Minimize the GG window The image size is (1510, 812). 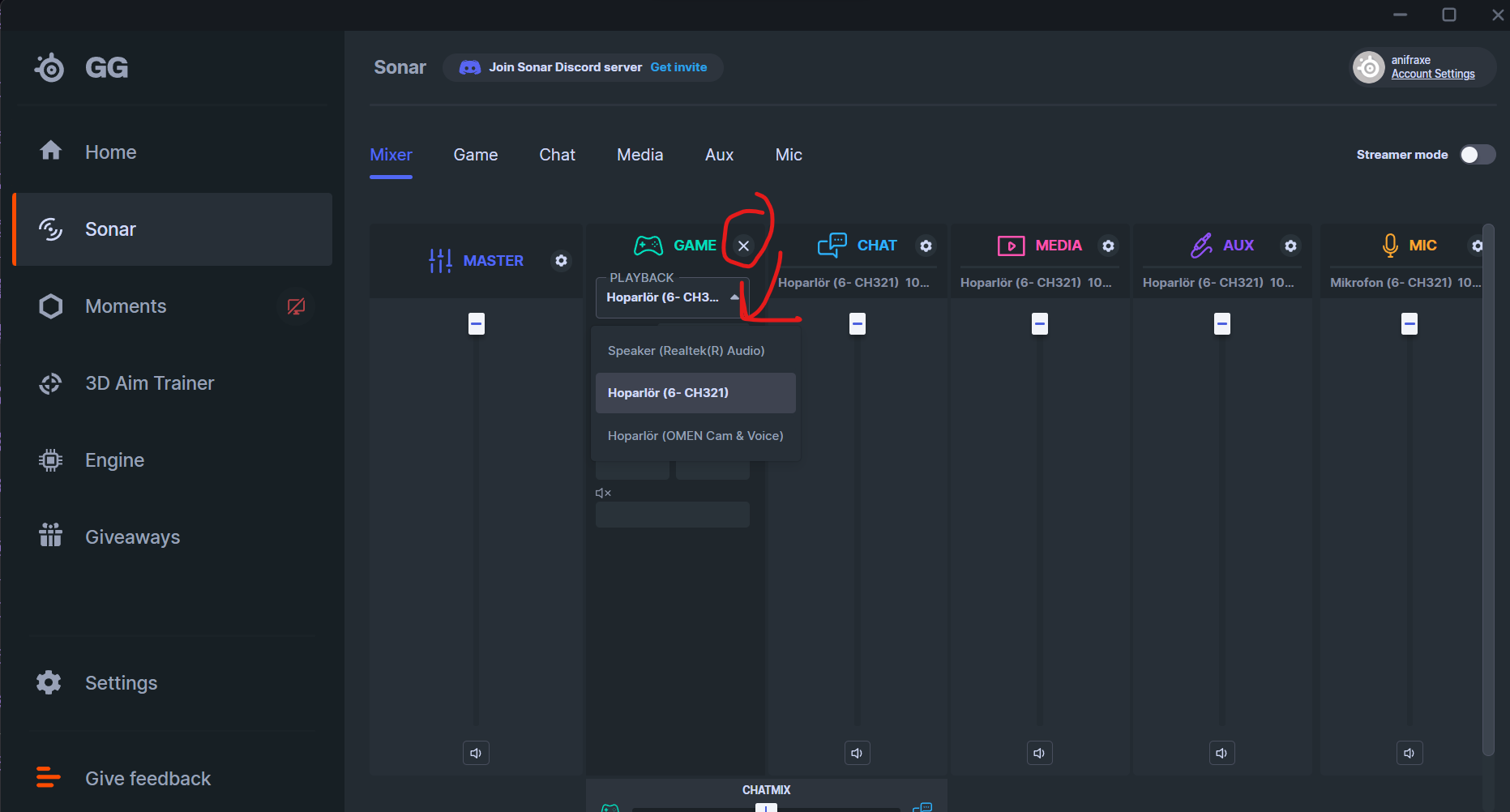click(x=1400, y=15)
